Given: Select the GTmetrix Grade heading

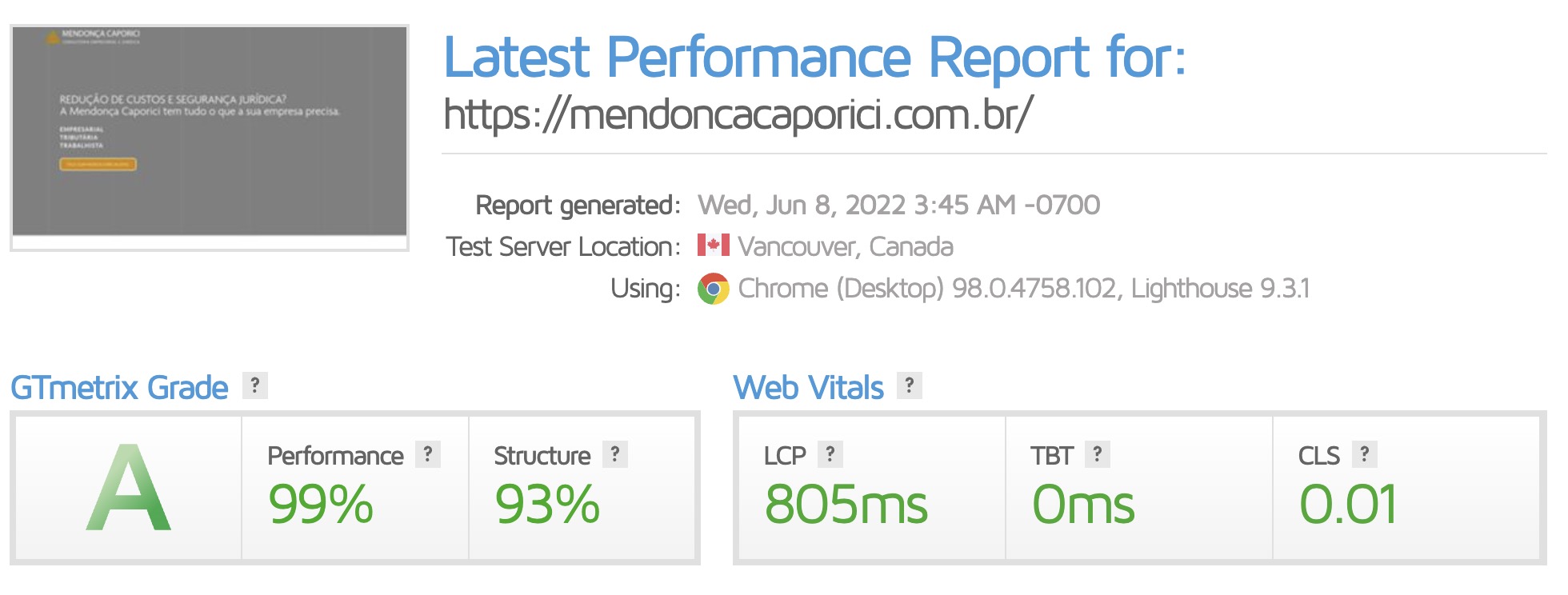Looking at the screenshot, I should tap(120, 388).
